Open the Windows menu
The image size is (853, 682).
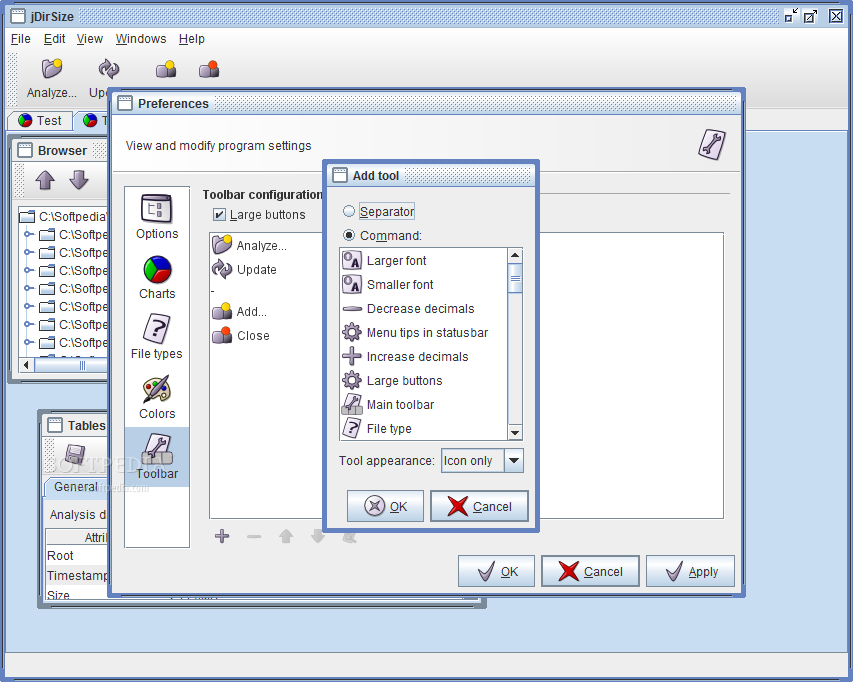[141, 39]
